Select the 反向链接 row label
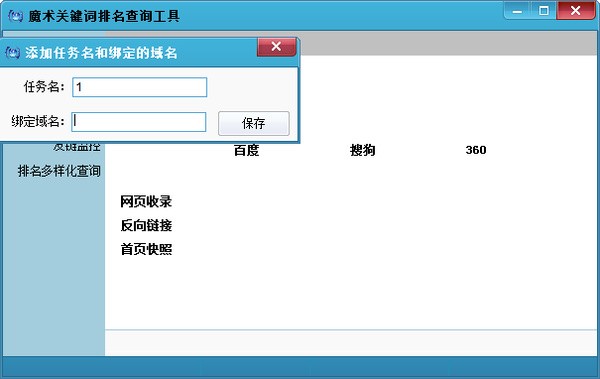600x379 pixels. click(146, 225)
